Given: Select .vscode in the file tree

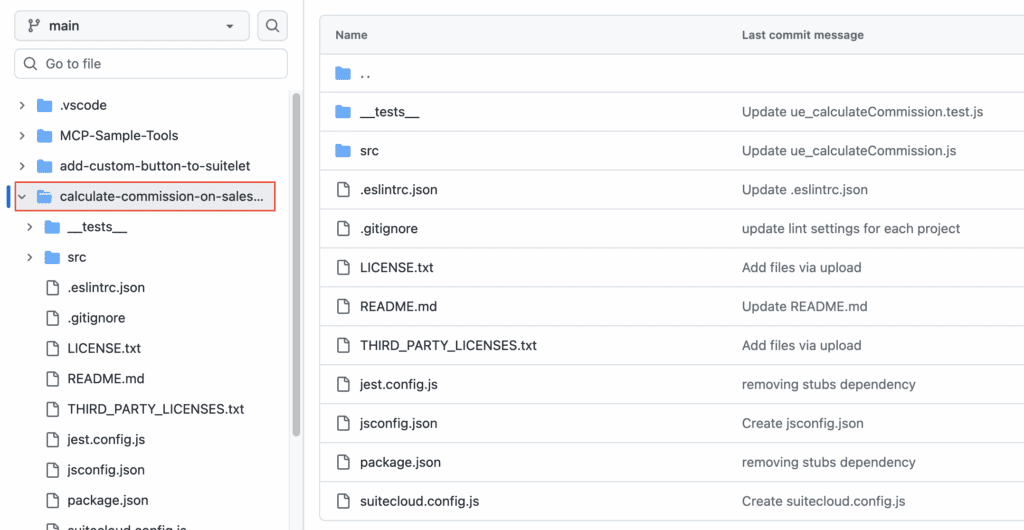Looking at the screenshot, I should (x=83, y=105).
